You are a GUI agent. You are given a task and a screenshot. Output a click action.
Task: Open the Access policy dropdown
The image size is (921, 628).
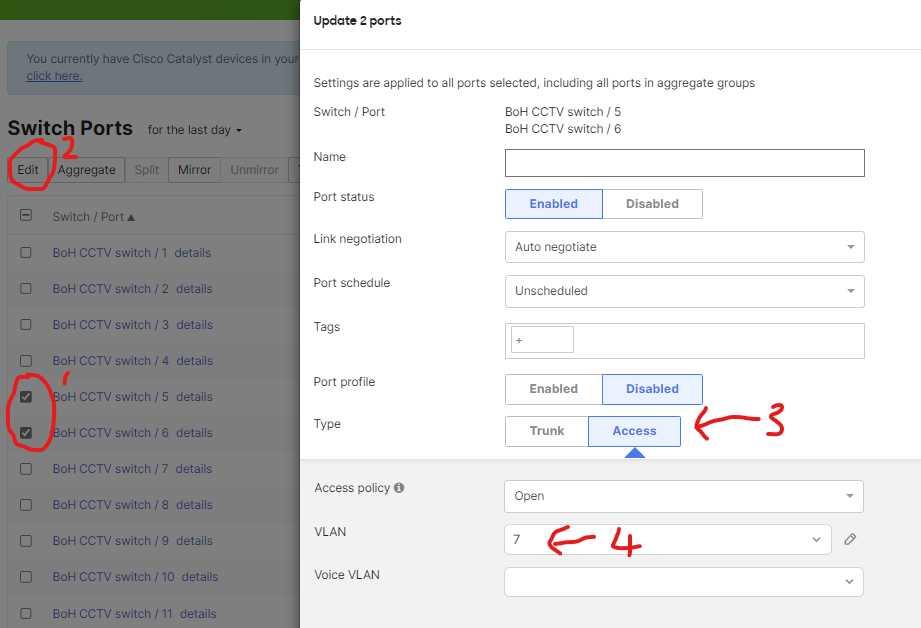[684, 496]
